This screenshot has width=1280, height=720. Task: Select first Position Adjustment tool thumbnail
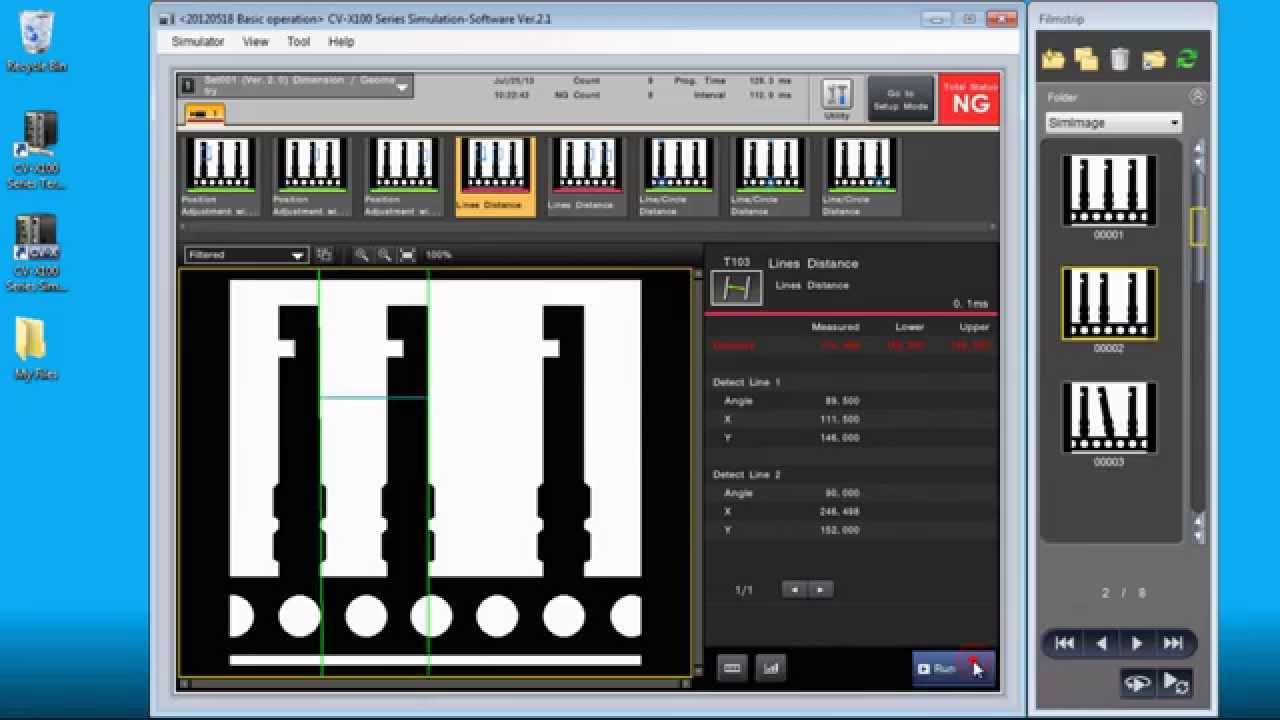tap(220, 177)
